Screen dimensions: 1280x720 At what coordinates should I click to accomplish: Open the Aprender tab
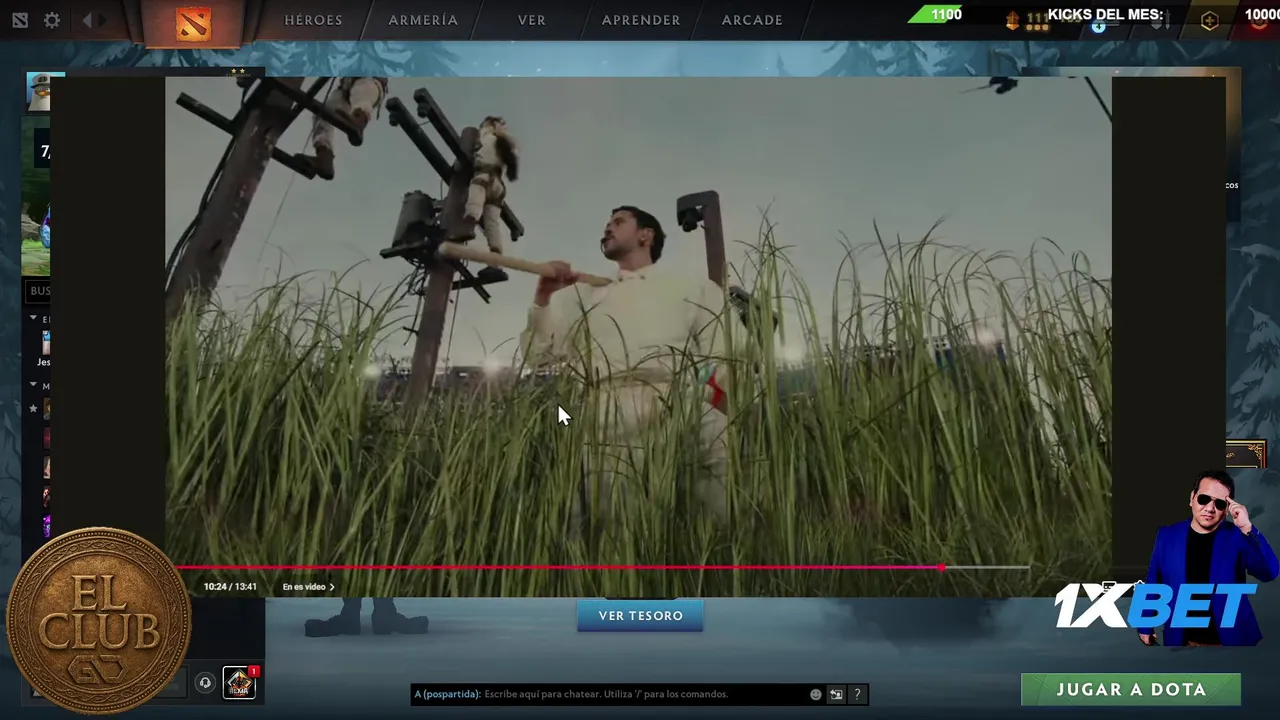tap(641, 20)
